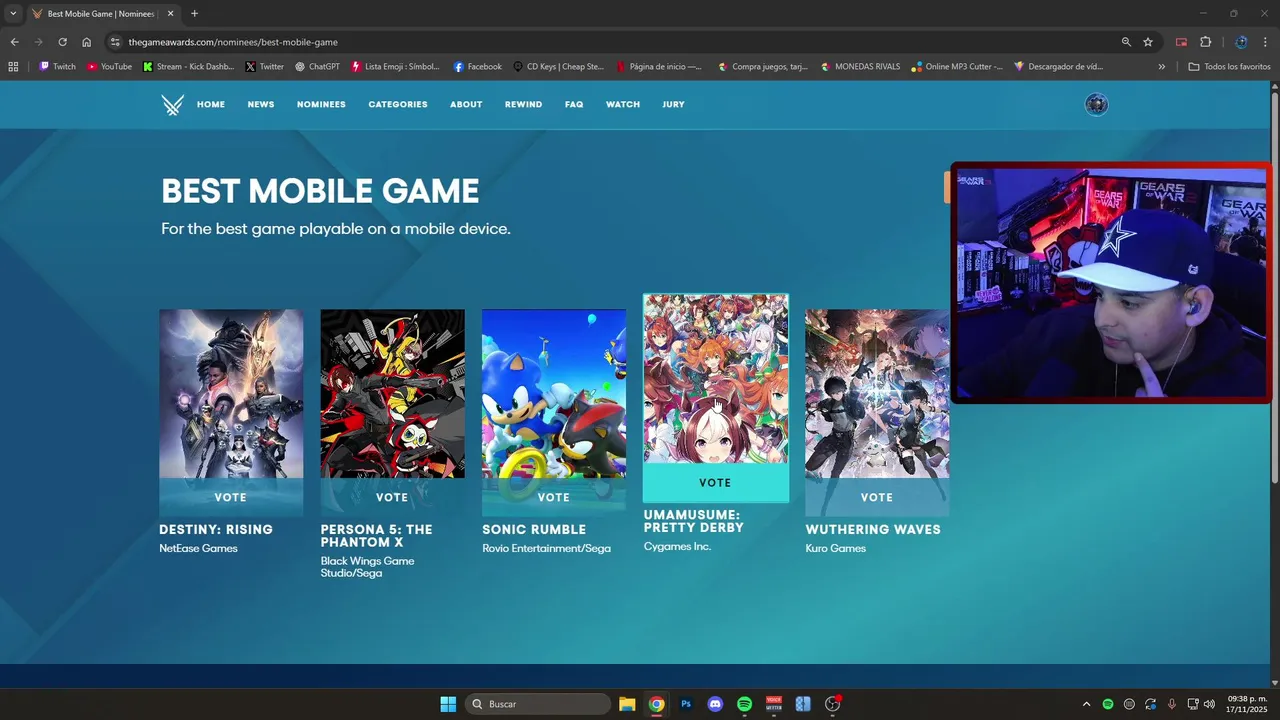The width and height of the screenshot is (1280, 720).
Task: Open Stream - Kick Dashboard bookmark
Action: tap(188, 67)
